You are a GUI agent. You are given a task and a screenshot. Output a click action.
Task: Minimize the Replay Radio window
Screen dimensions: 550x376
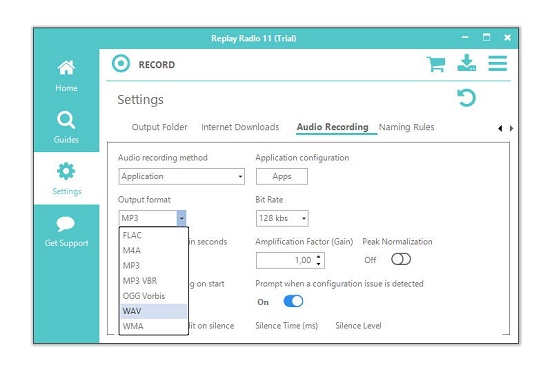pyautogui.click(x=465, y=38)
